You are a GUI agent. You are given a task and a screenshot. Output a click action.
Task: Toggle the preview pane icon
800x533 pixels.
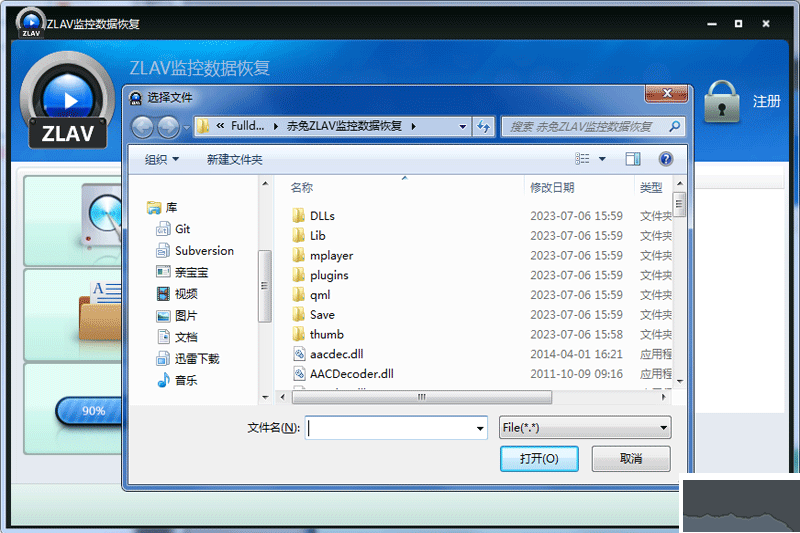(x=633, y=159)
